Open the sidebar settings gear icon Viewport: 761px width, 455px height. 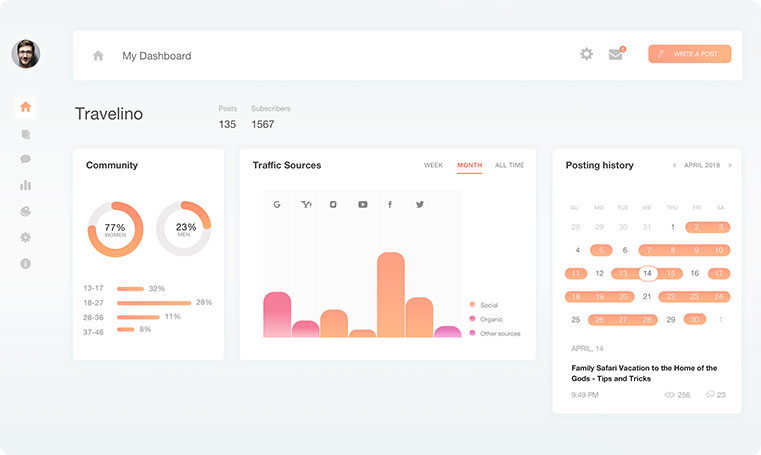[26, 237]
